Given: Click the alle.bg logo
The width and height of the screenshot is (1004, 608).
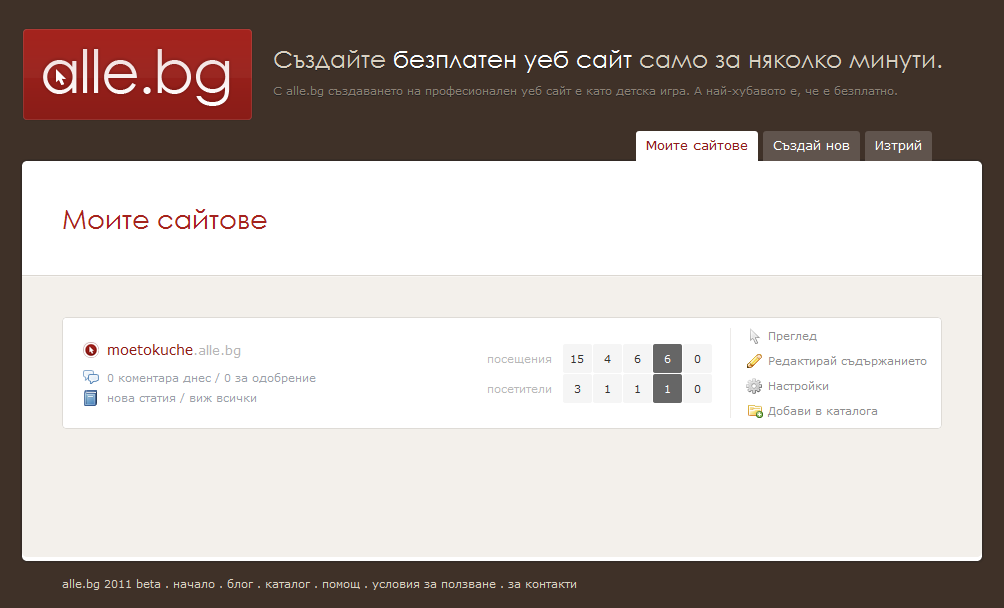Looking at the screenshot, I should (x=137, y=74).
